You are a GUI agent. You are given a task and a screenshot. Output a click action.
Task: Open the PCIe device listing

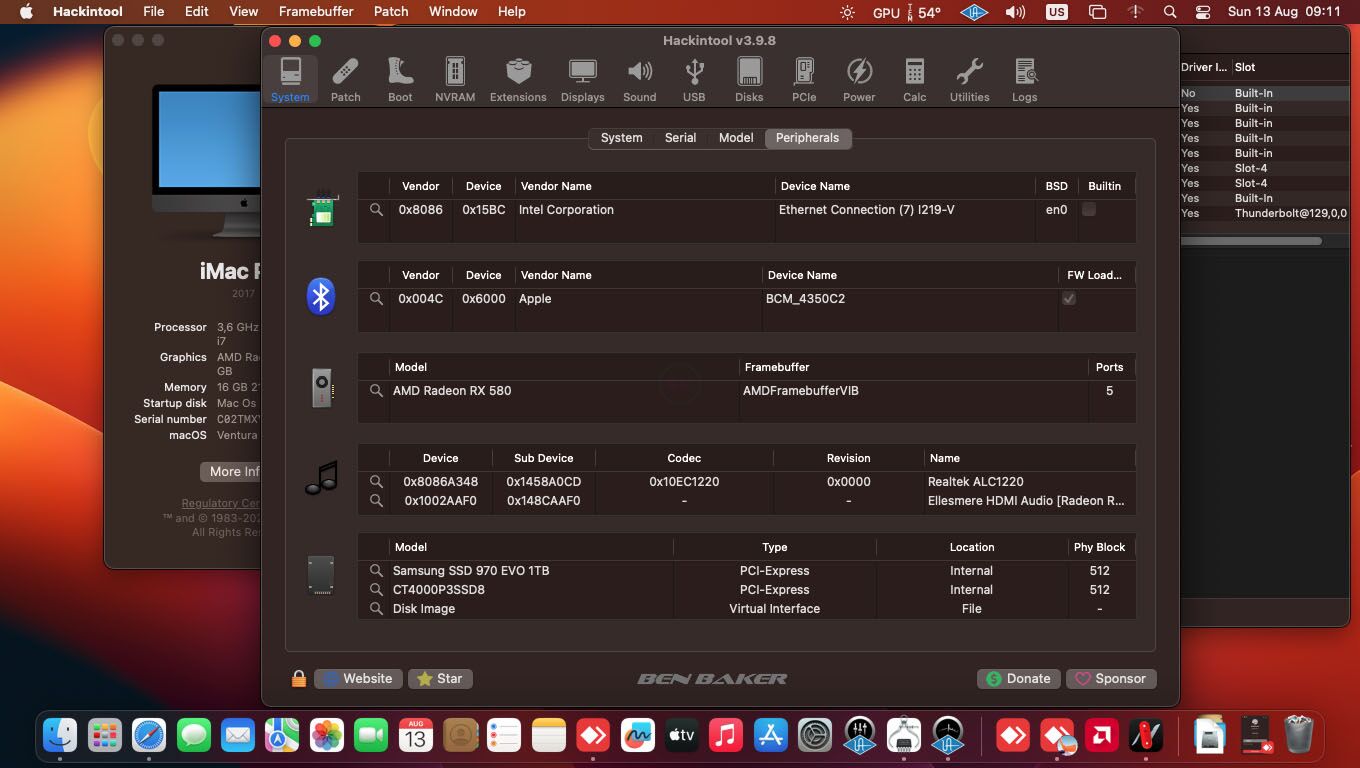803,78
